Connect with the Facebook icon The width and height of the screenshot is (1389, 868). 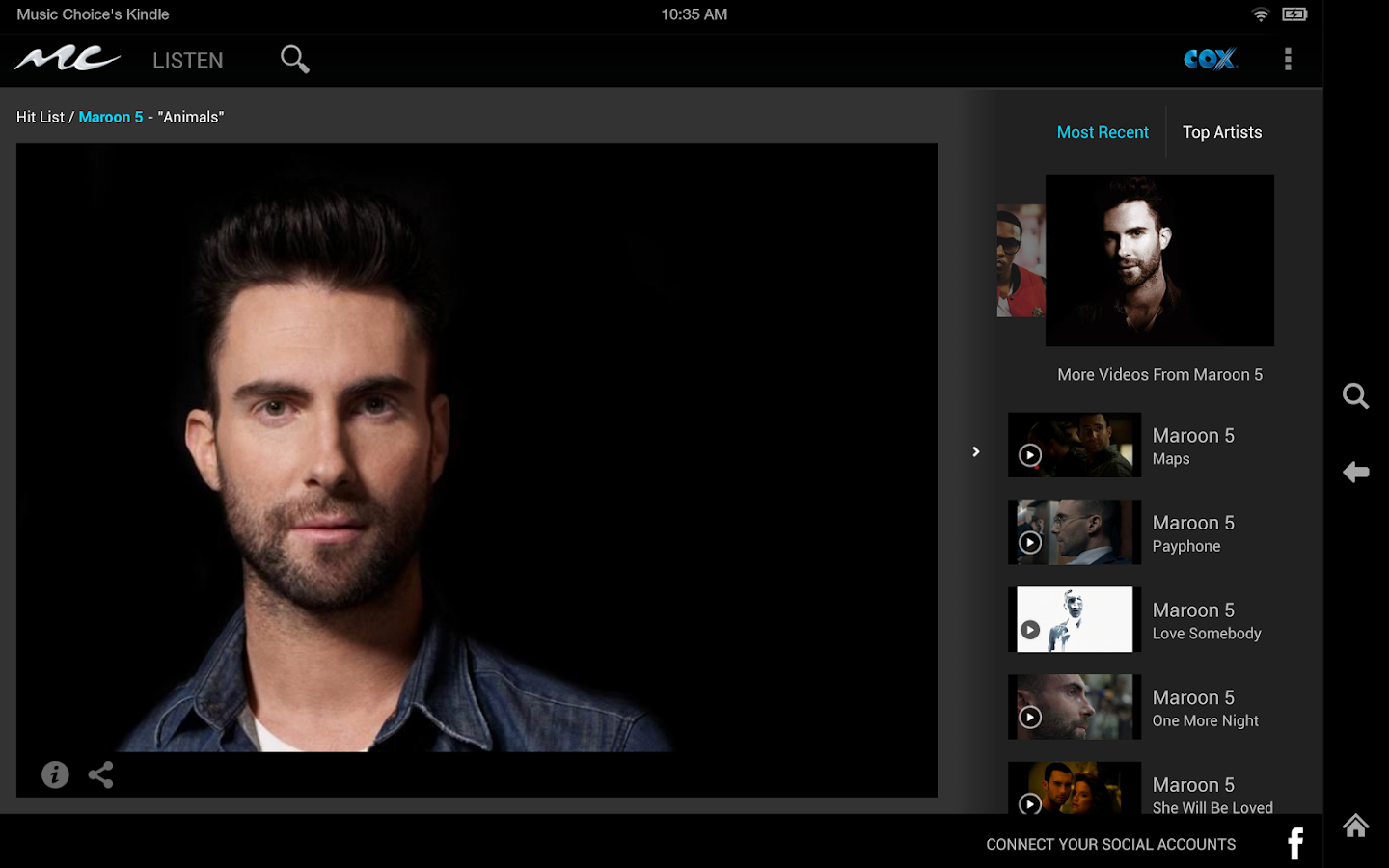(1295, 844)
